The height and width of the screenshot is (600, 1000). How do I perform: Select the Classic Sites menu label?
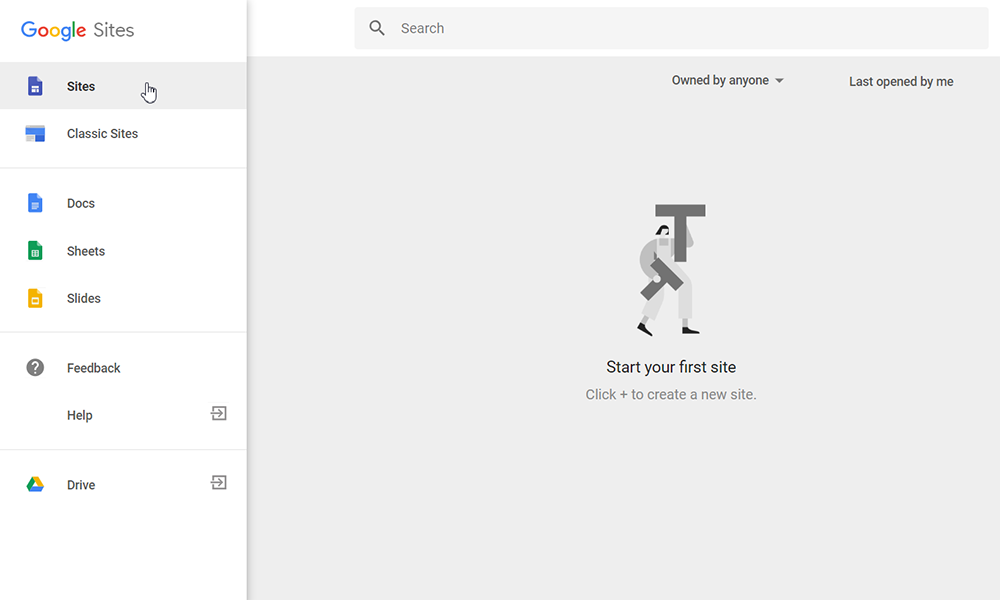pyautogui.click(x=102, y=134)
